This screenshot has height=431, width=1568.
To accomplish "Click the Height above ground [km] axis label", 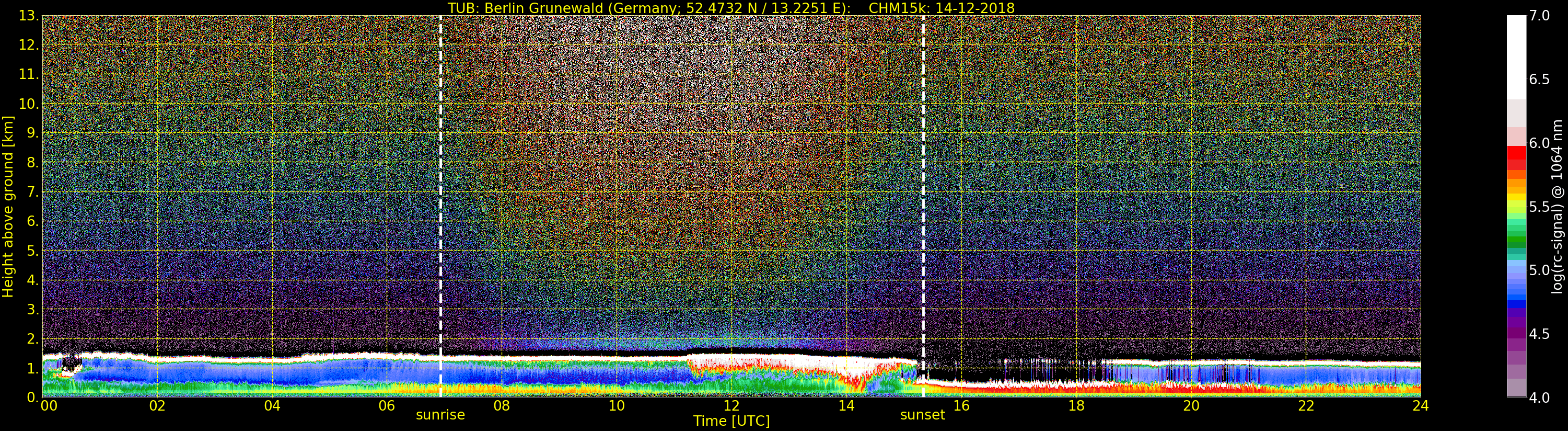I will [8, 206].
